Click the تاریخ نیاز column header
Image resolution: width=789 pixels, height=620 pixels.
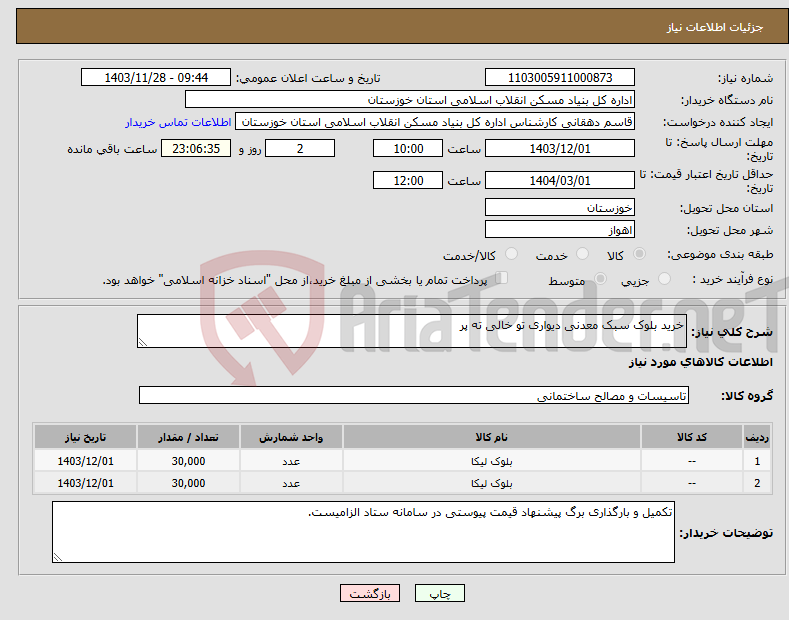[x=86, y=437]
